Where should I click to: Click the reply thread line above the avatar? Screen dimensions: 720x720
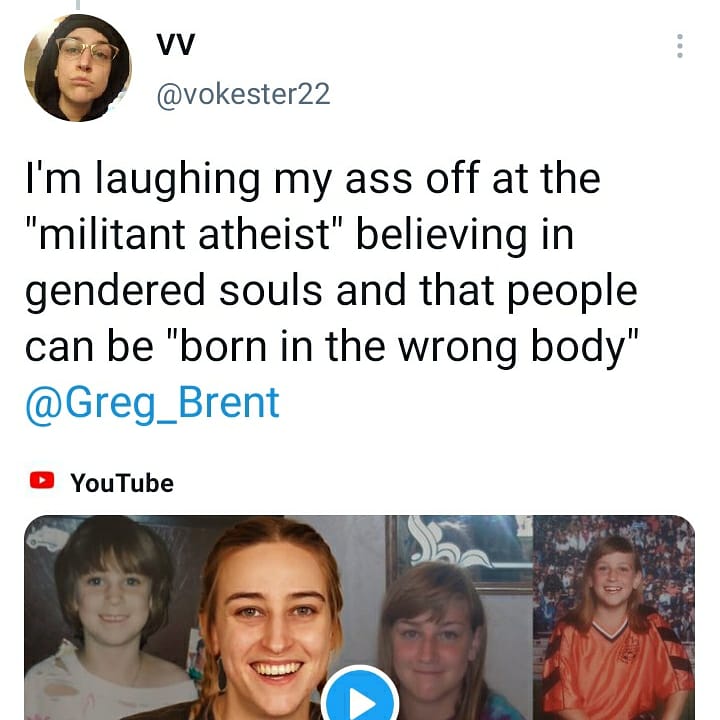[78, 5]
